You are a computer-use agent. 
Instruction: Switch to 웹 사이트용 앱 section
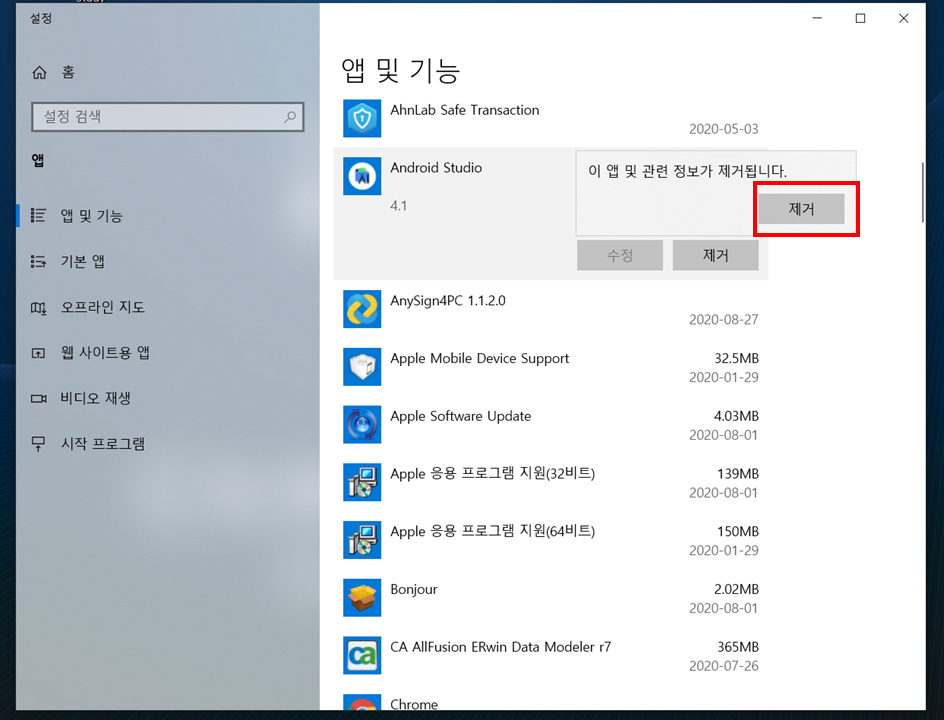pyautogui.click(x=105, y=353)
